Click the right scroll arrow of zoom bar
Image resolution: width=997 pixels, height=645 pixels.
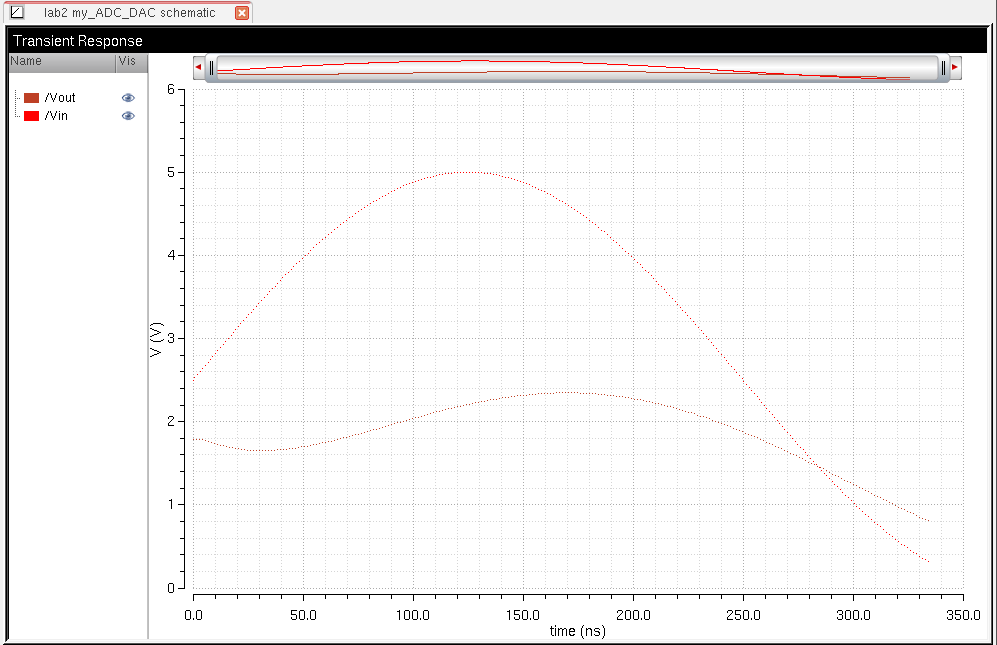pyautogui.click(x=955, y=67)
